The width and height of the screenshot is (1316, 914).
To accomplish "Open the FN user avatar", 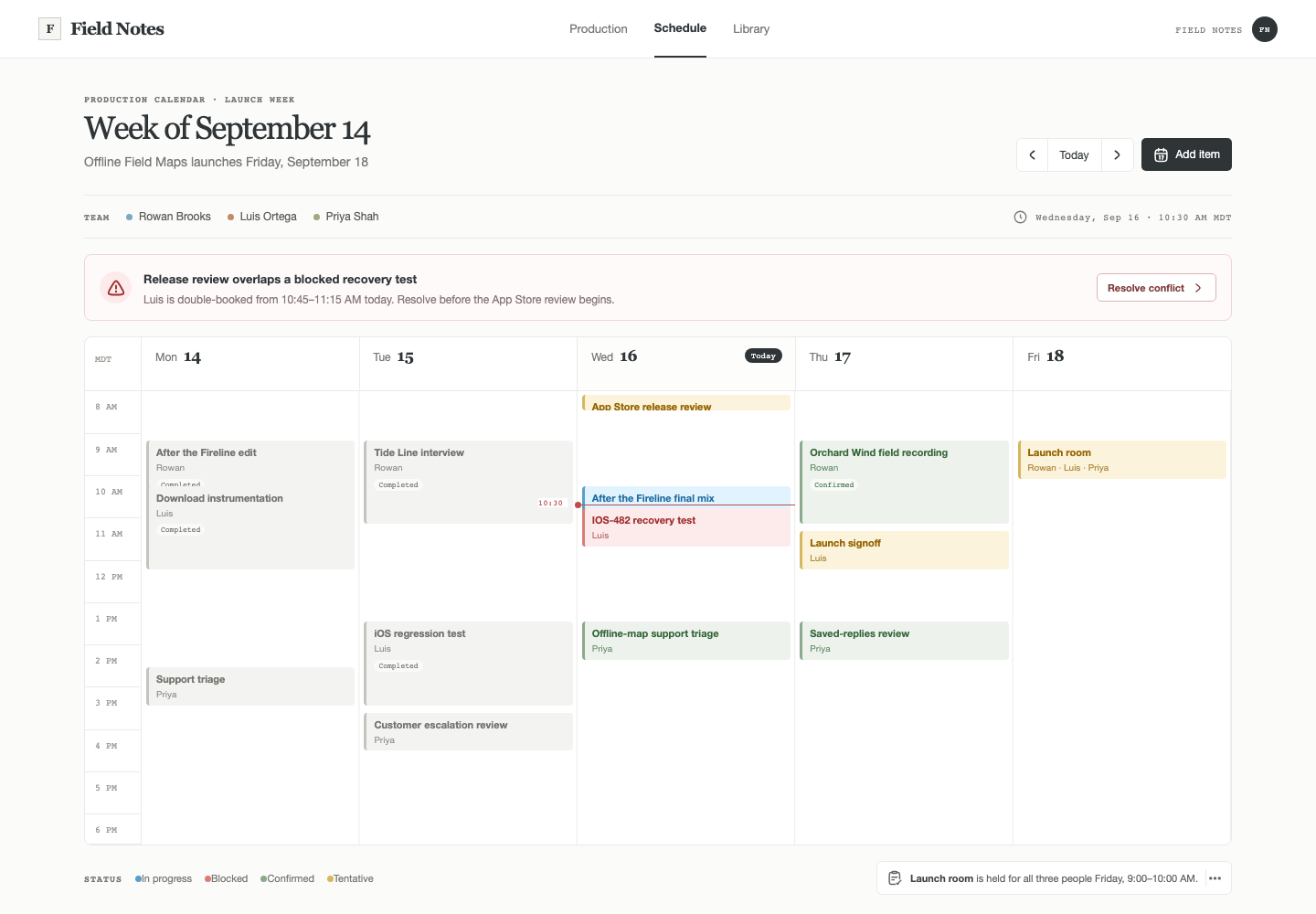I will click(1265, 29).
